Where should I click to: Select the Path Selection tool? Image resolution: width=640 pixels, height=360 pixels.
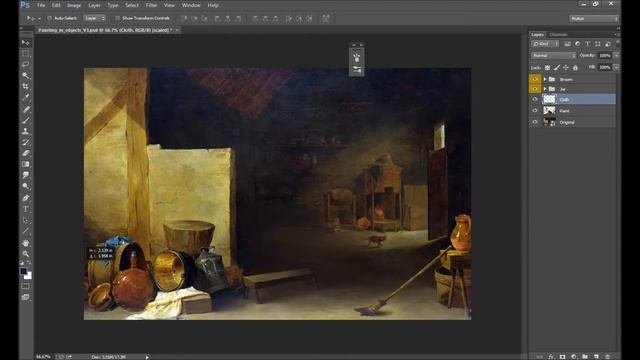(x=26, y=220)
